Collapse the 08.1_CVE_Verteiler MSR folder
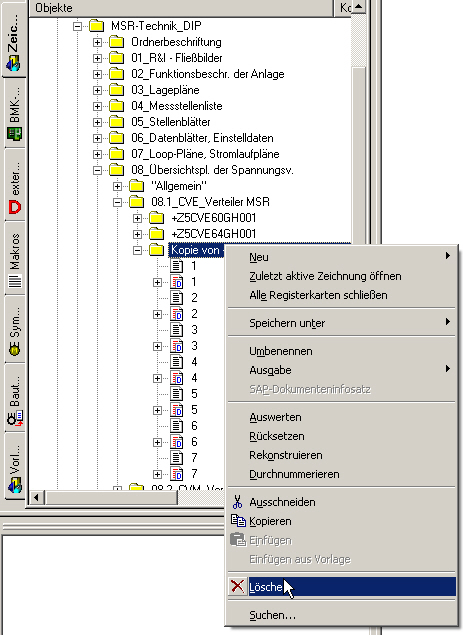Screen dimensions: 463x635 click(117, 202)
